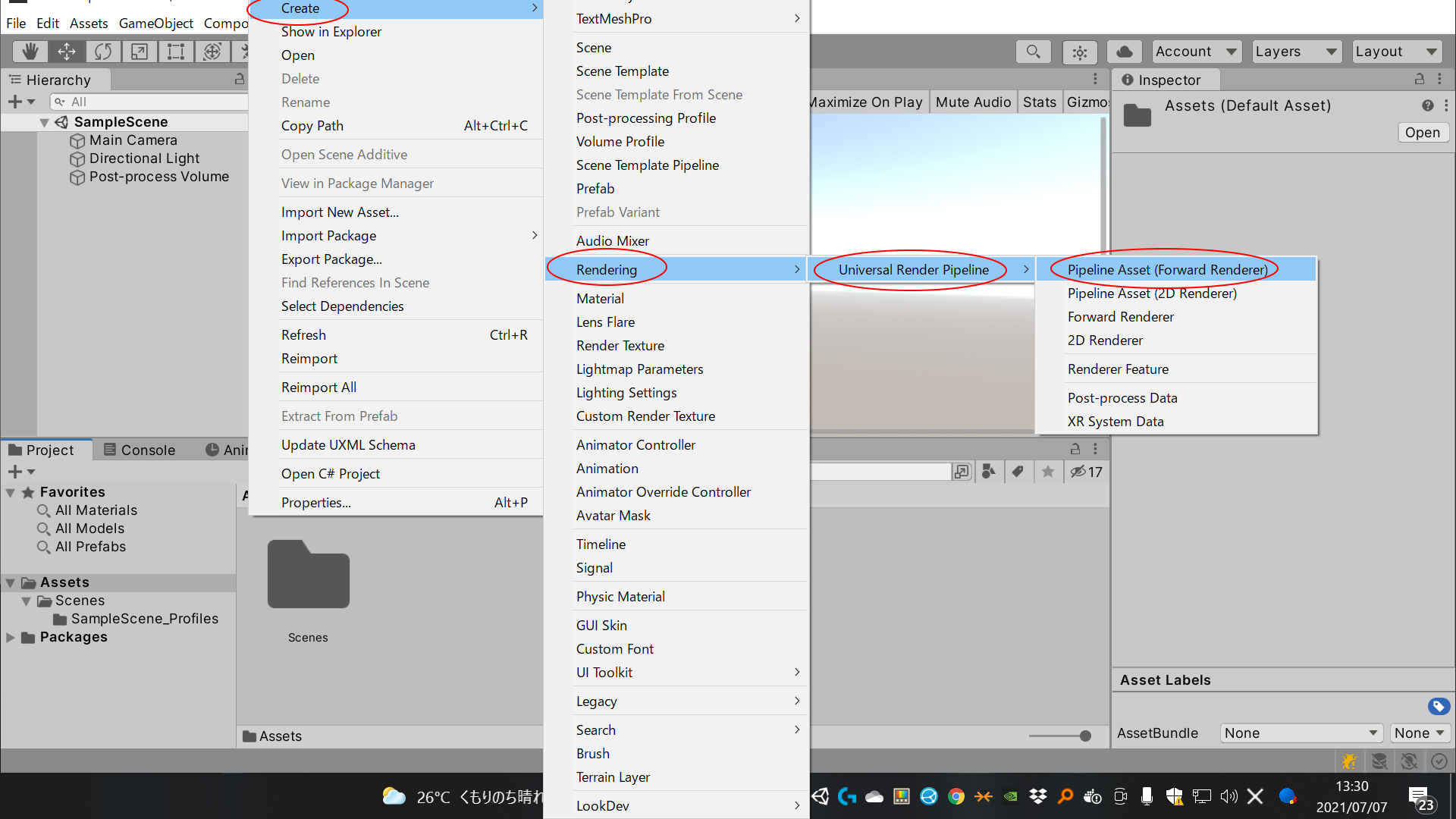This screenshot has height=819, width=1456.
Task: Select the Rect Transform tool
Action: [176, 52]
